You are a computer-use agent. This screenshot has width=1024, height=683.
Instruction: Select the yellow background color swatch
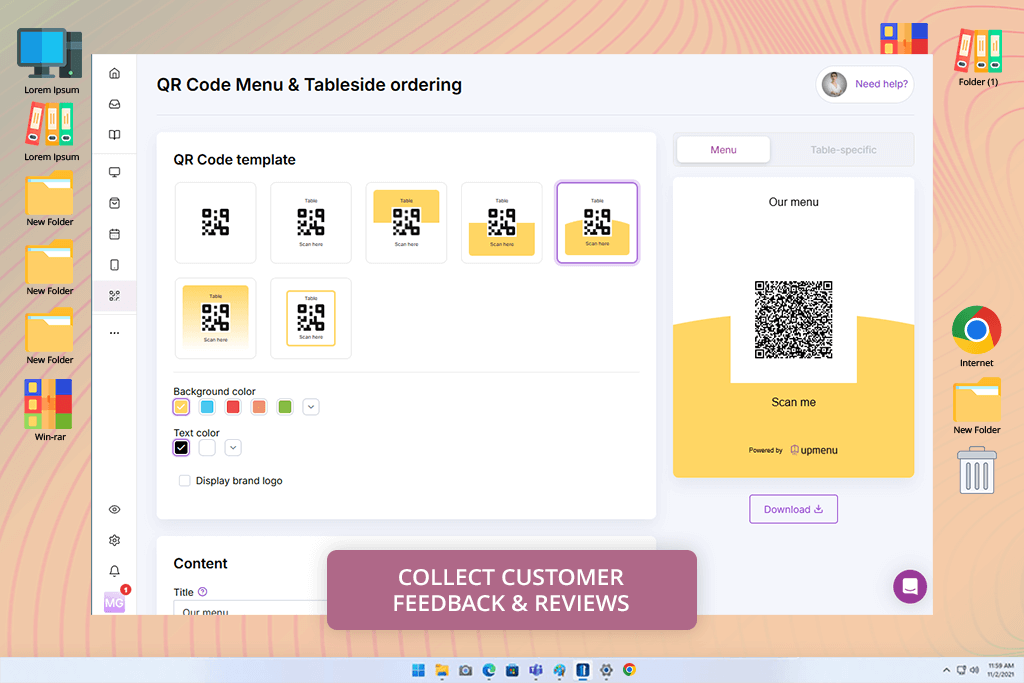pyautogui.click(x=181, y=407)
